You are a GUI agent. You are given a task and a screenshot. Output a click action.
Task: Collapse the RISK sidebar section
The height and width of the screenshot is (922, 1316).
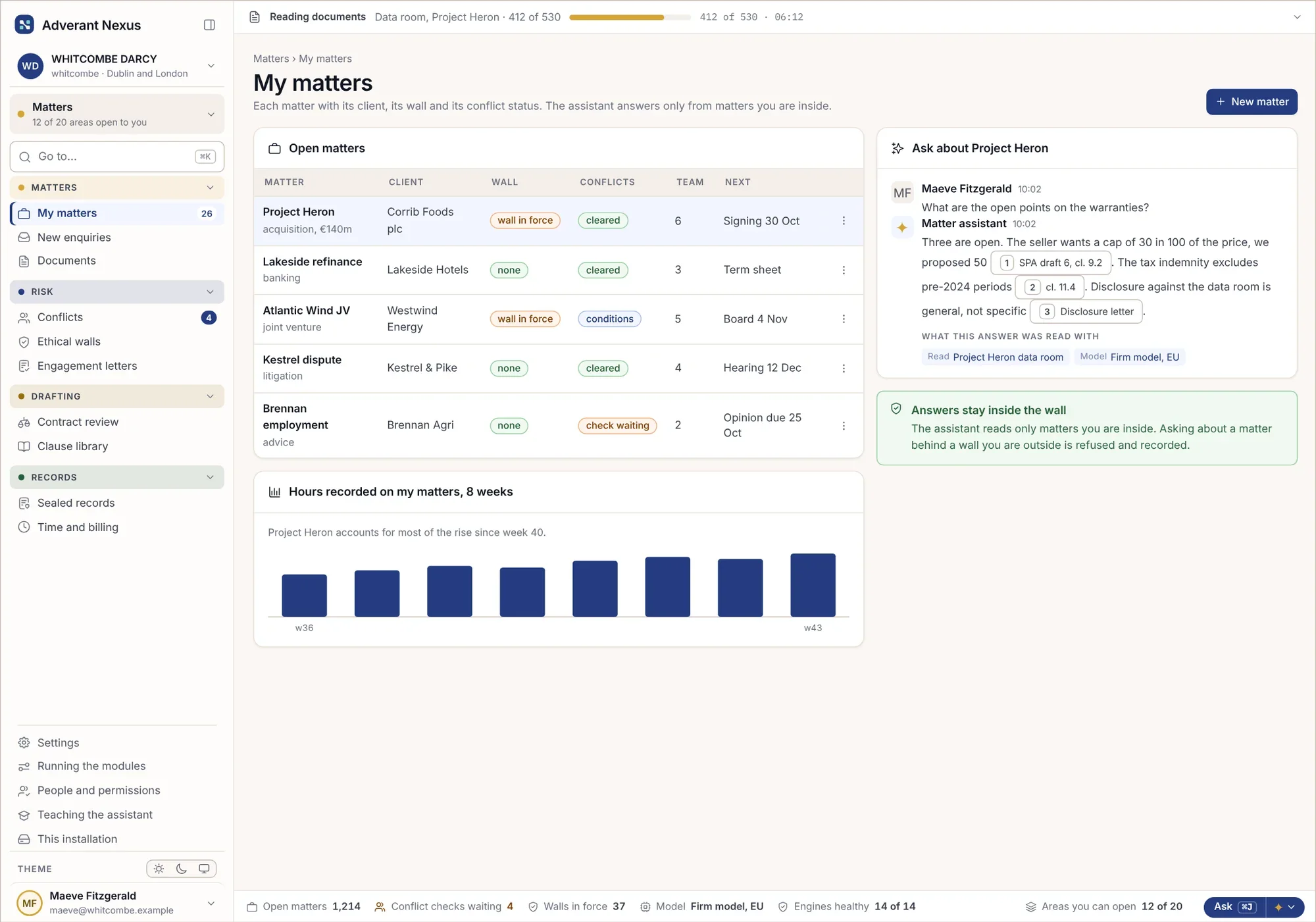(117, 292)
